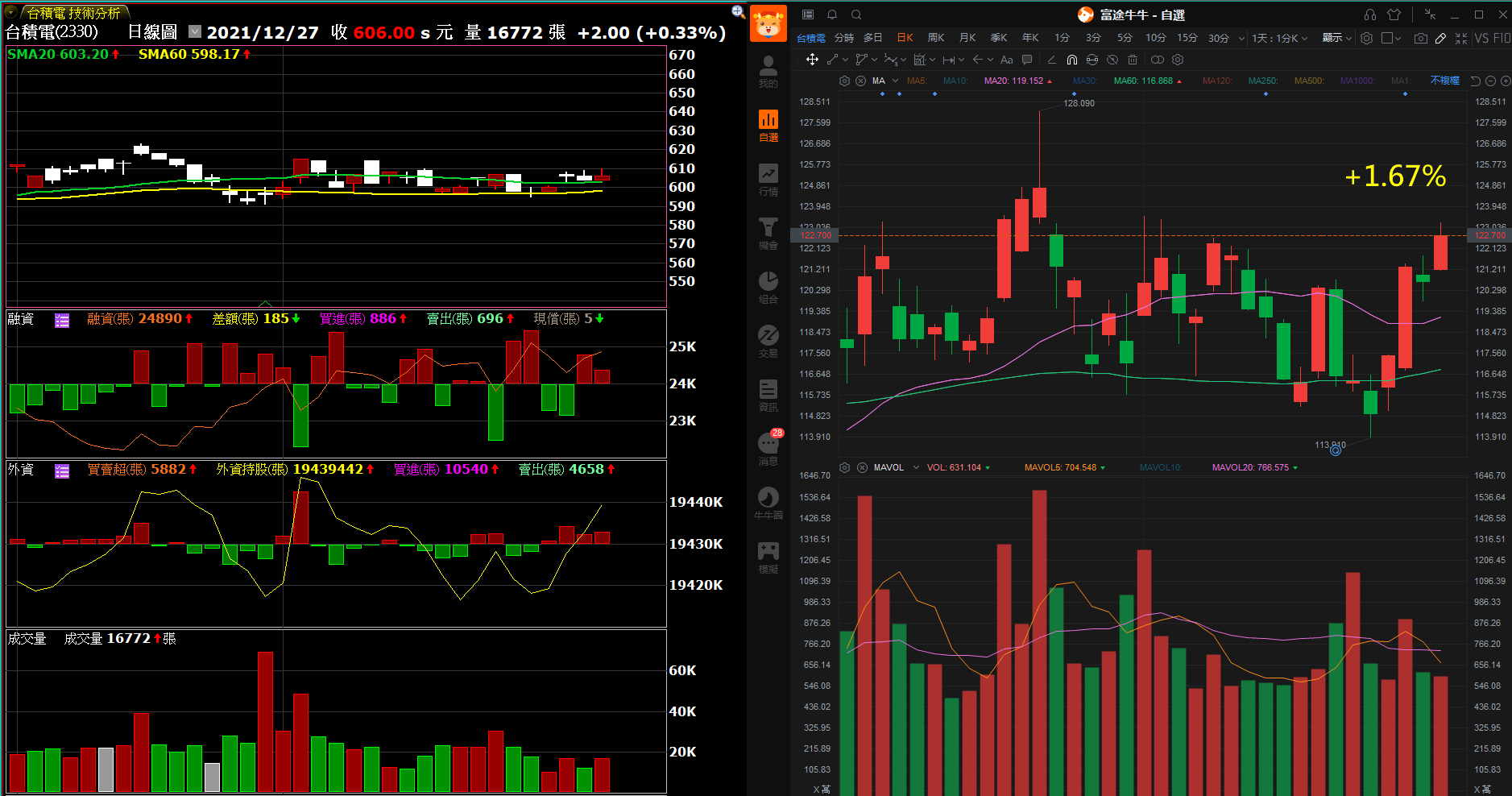
Task: Click the 台積電 stock name link
Action: [x=810, y=38]
